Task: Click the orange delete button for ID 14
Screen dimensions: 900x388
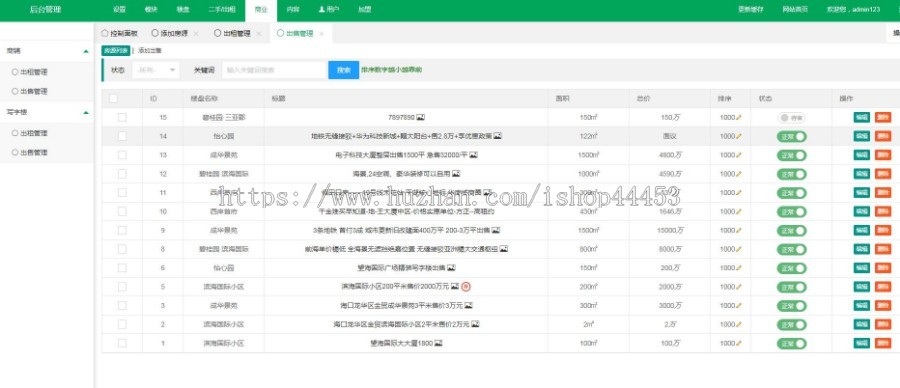Action: [883, 137]
